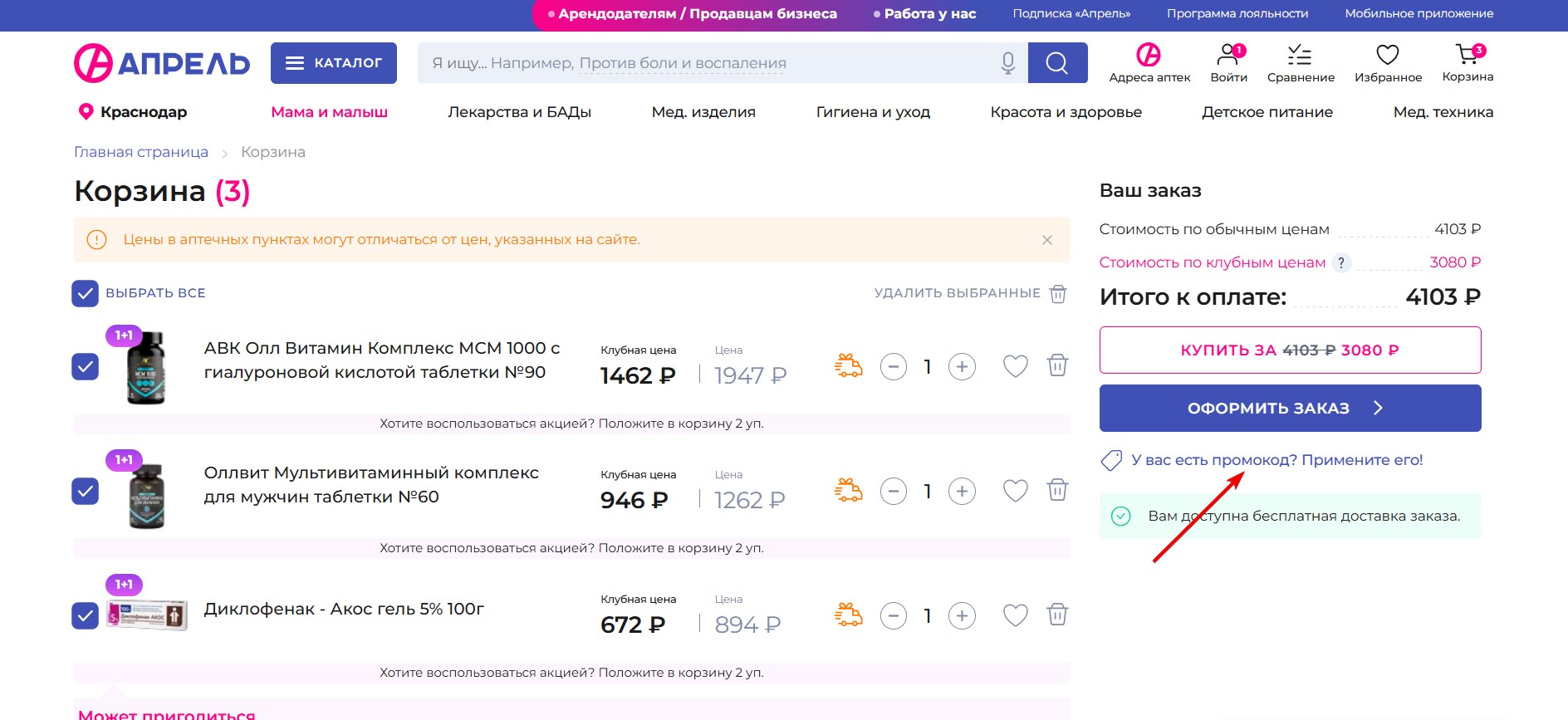Open Оллвит Мультивитаминный комплекс product title
This screenshot has height=720, width=1568.
[371, 484]
